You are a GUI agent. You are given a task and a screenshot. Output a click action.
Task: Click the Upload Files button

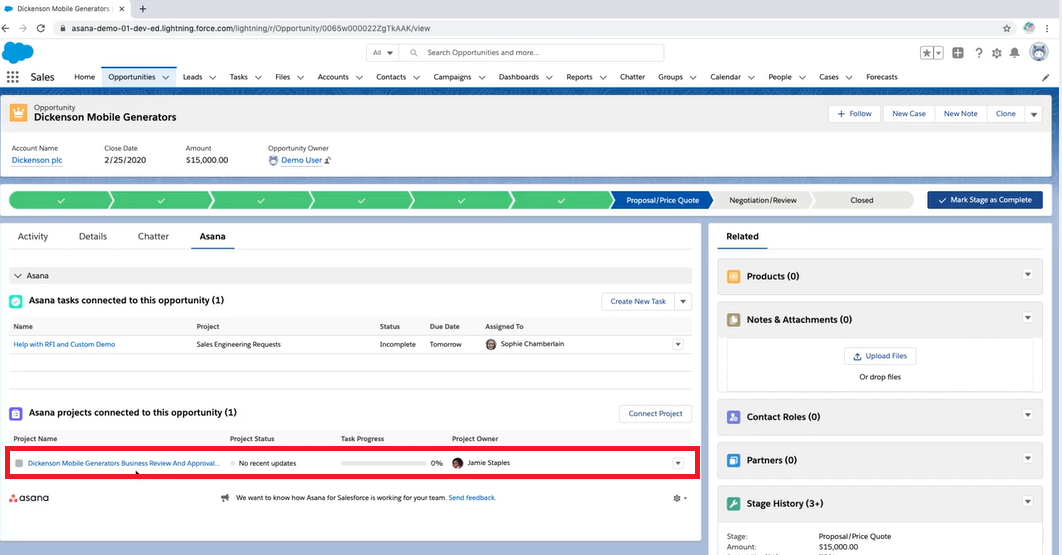(x=880, y=356)
